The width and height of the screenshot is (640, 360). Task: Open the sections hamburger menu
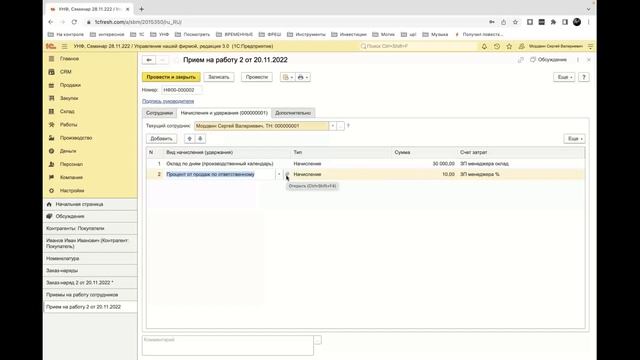64,47
